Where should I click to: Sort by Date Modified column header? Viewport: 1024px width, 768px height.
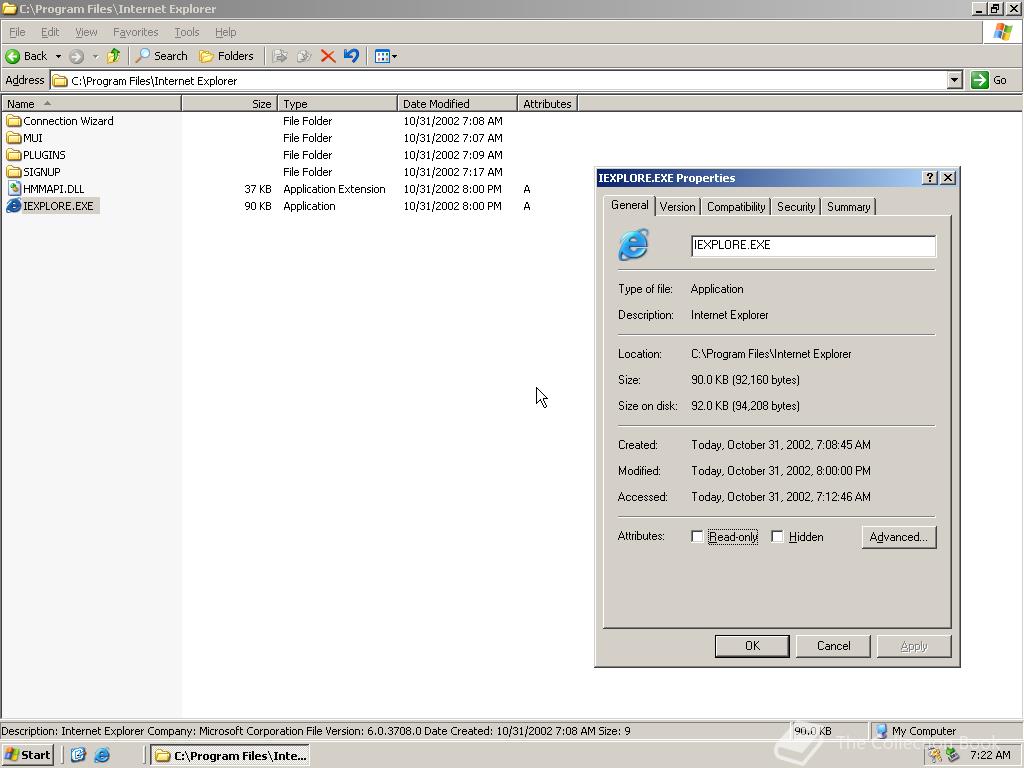pos(457,104)
